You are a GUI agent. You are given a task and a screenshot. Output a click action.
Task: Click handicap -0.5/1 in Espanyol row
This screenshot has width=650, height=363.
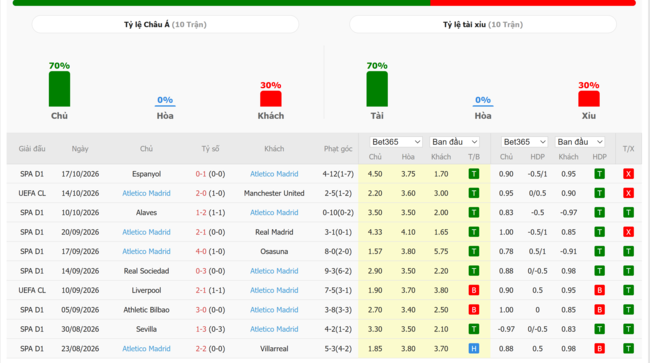[x=537, y=174]
